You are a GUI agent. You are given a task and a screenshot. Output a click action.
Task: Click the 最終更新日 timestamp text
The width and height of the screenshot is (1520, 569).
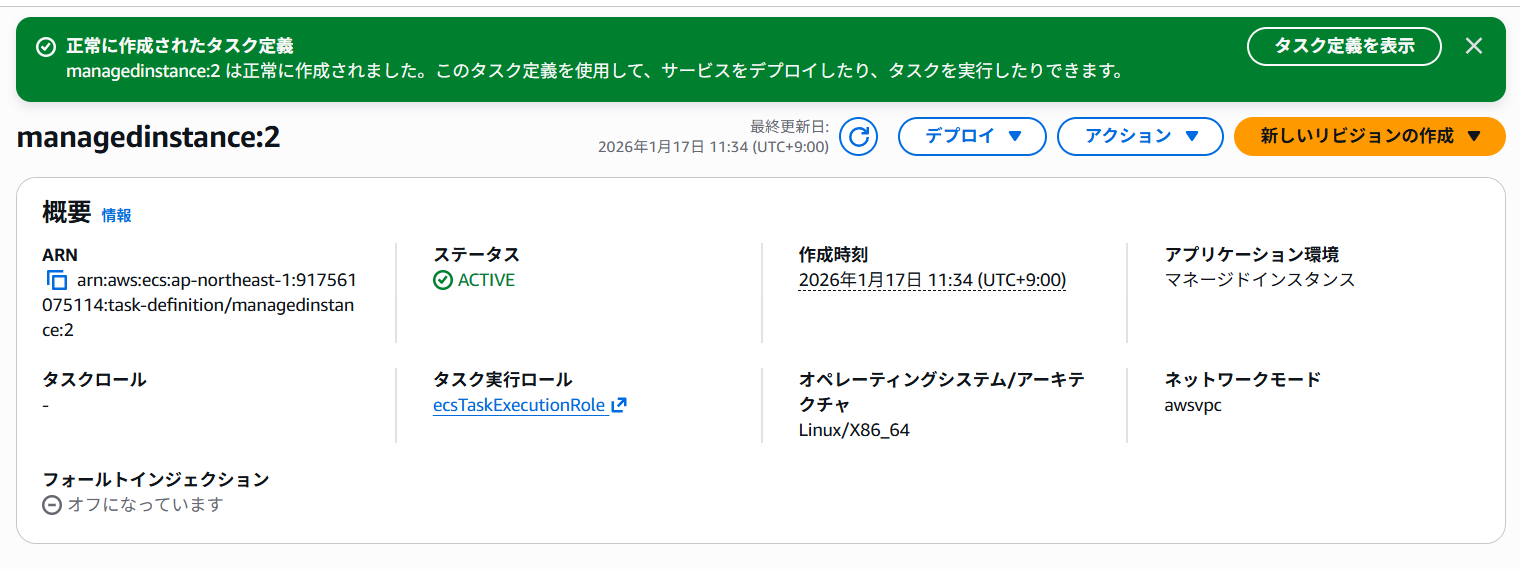(x=713, y=146)
